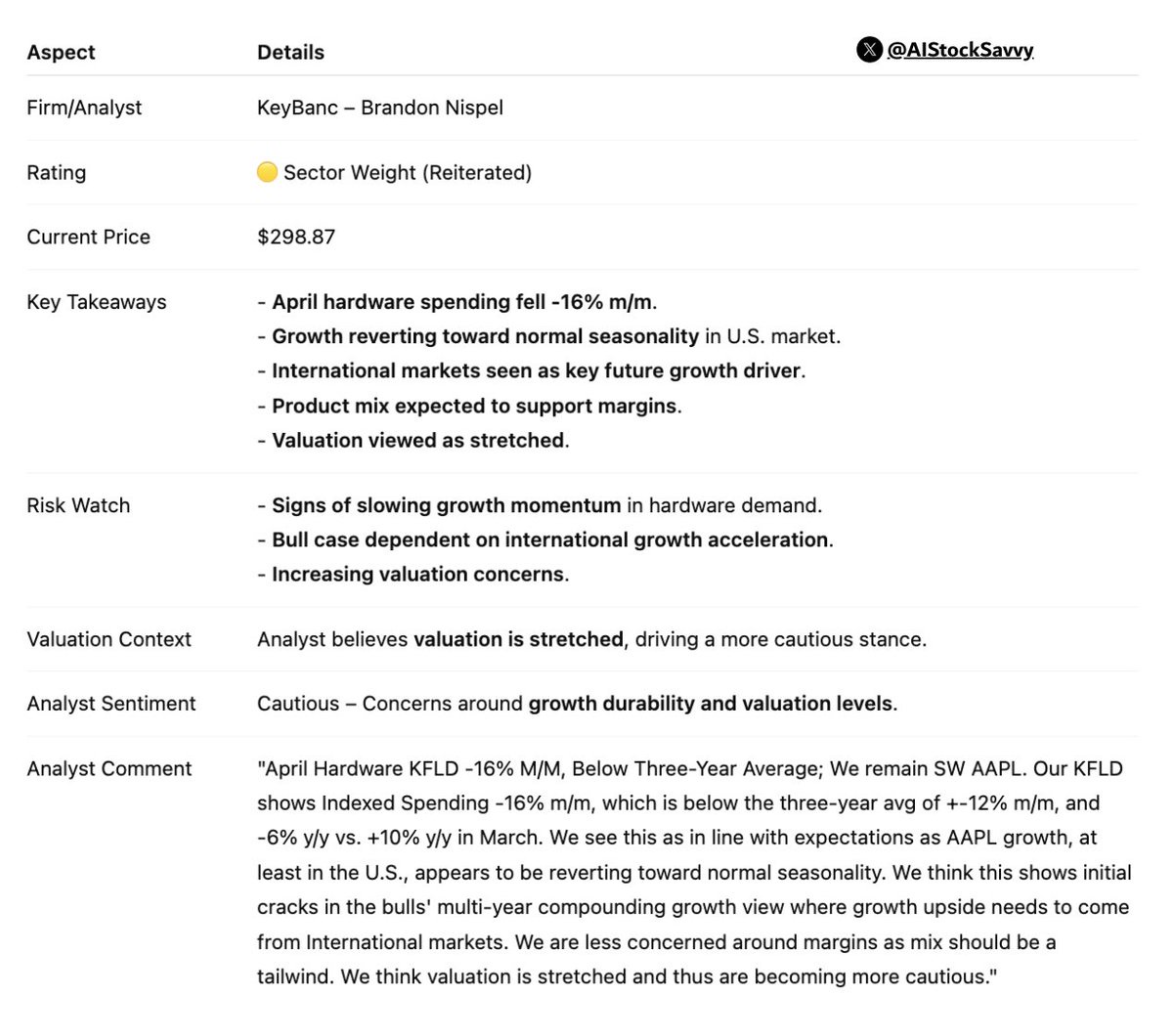Open the @AIStockSavvy profile link

960,50
